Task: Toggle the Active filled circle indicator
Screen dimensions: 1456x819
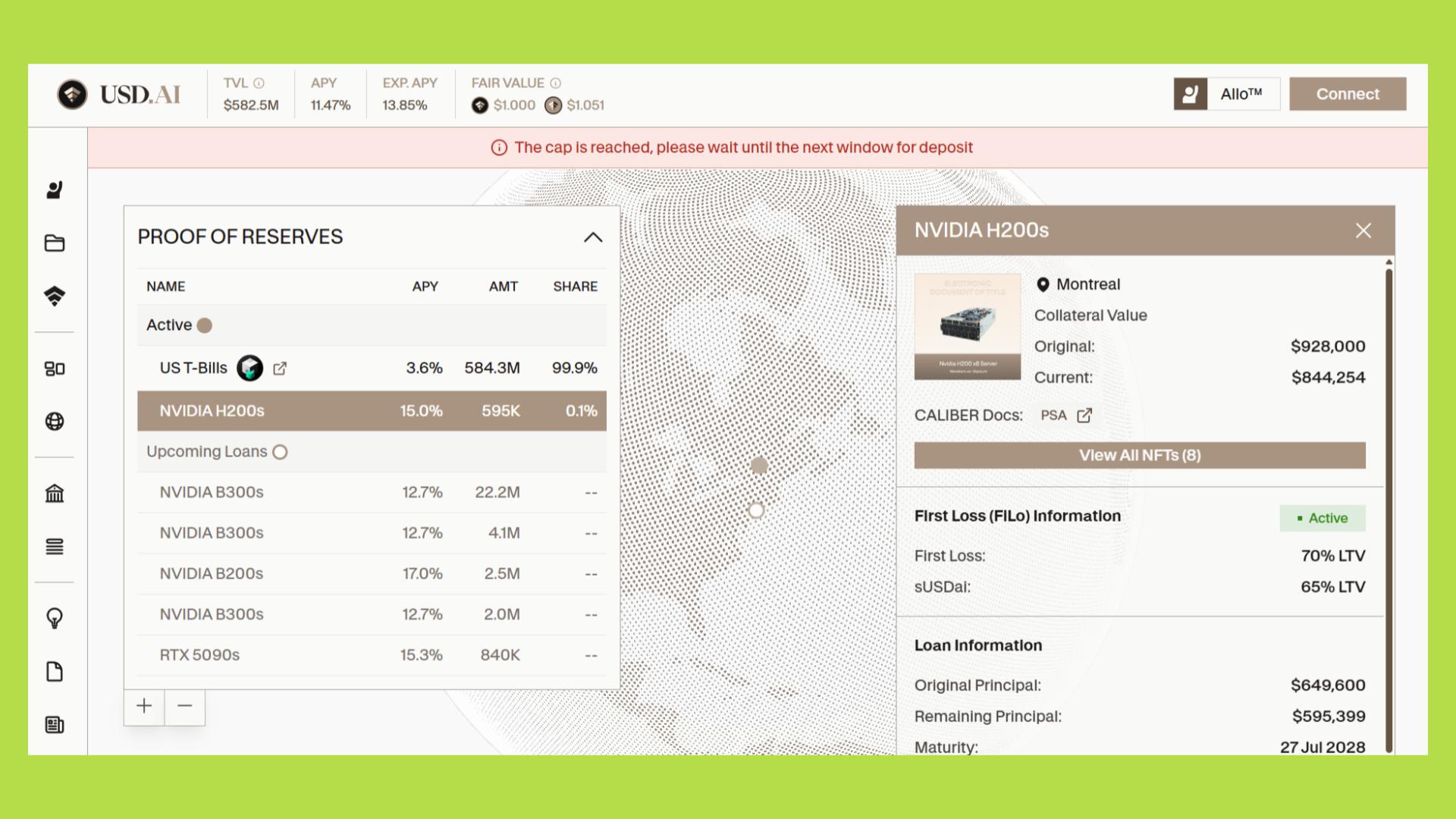Action: point(205,325)
